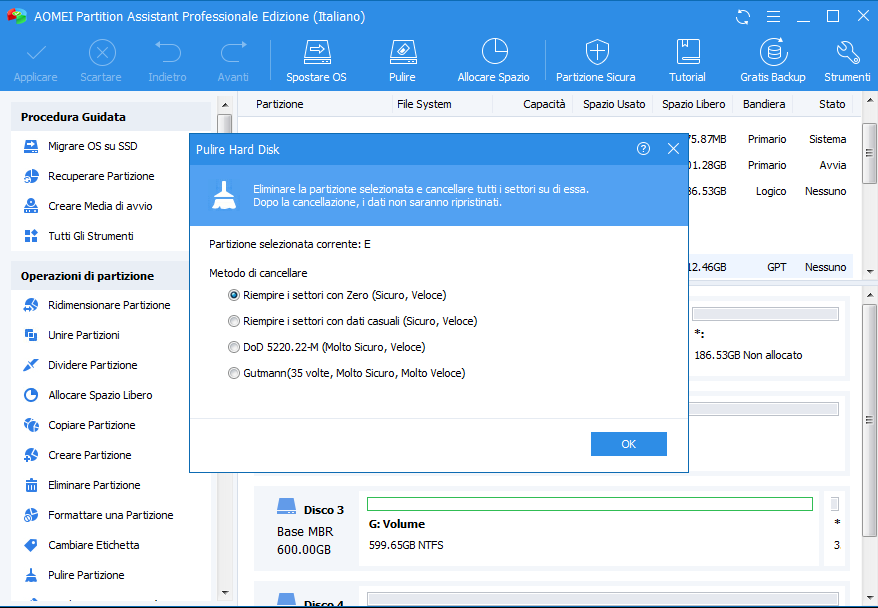
Task: Select Eliminare Partizione operation
Action: 82,485
